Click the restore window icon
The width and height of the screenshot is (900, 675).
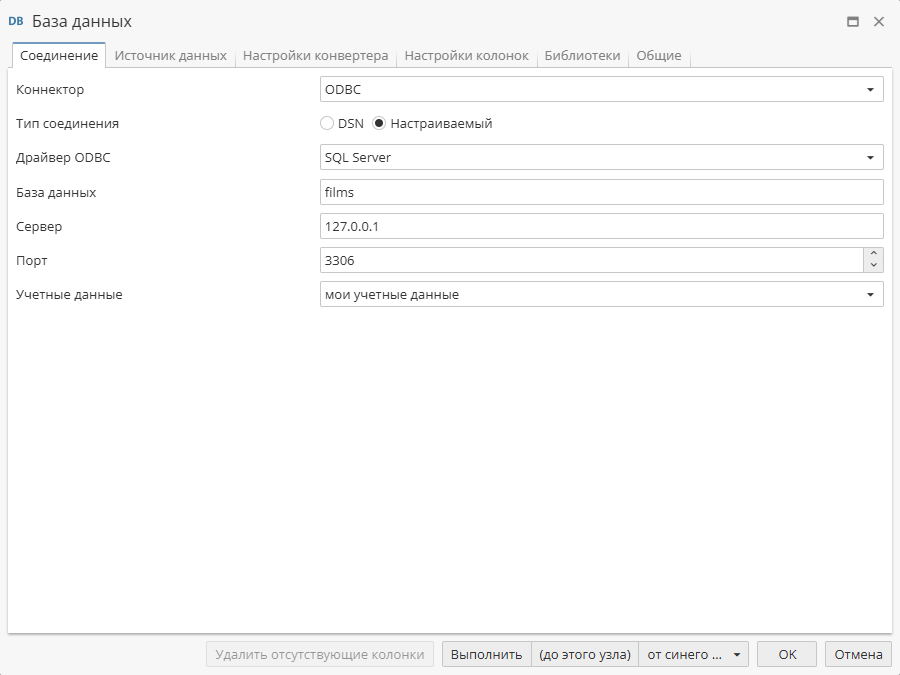click(x=854, y=20)
